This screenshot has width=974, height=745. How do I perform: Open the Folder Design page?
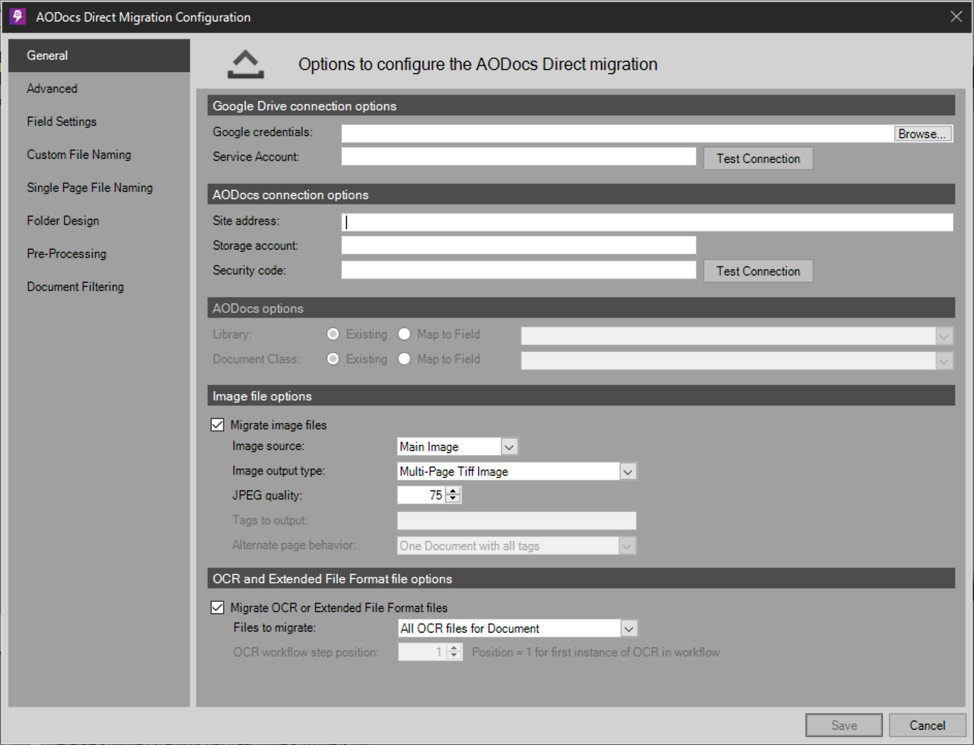tap(99, 221)
